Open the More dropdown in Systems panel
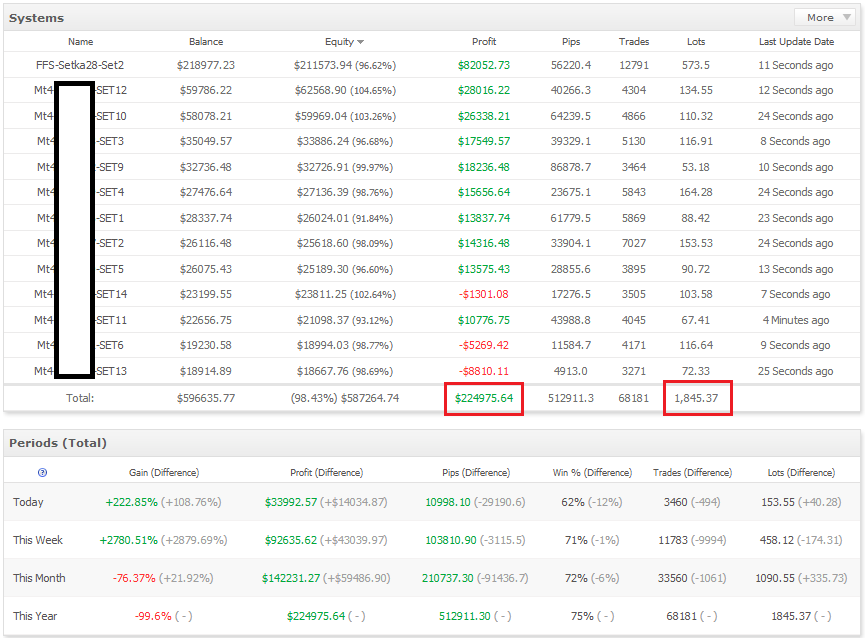The width and height of the screenshot is (865, 638). (x=827, y=18)
